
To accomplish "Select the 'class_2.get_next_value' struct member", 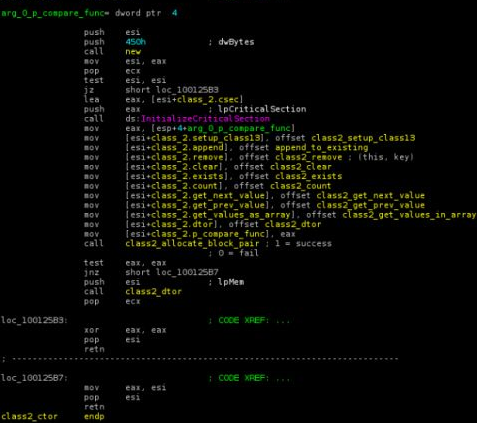I will click(208, 196).
